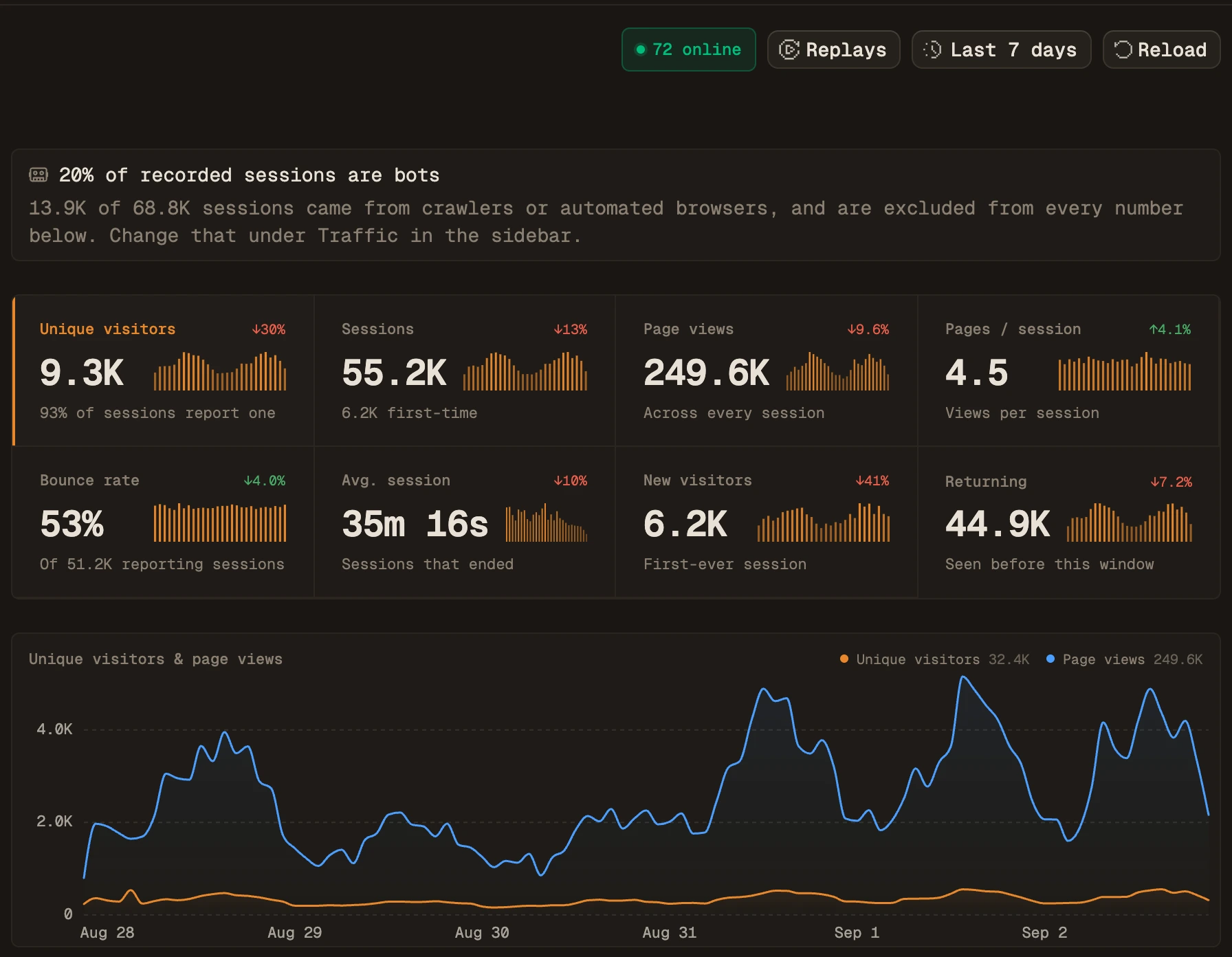The height and width of the screenshot is (957, 1232).
Task: Click the bot icon in the bots notice
Action: [x=38, y=175]
